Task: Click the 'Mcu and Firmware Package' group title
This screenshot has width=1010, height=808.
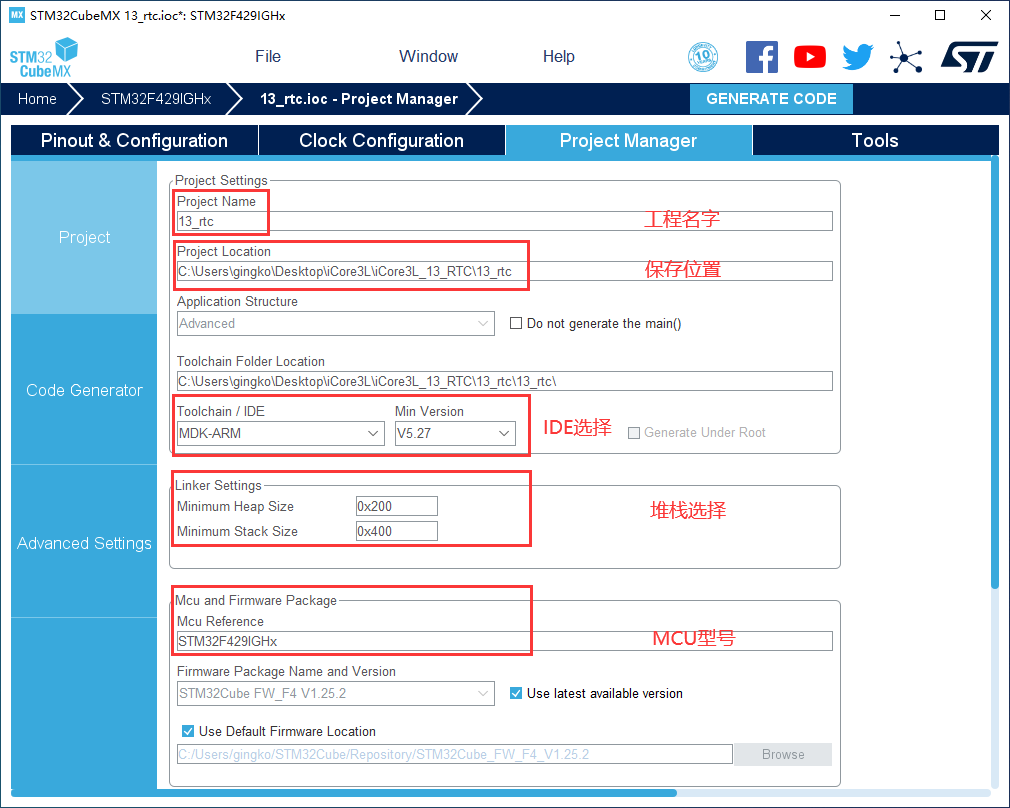Action: coord(256,600)
